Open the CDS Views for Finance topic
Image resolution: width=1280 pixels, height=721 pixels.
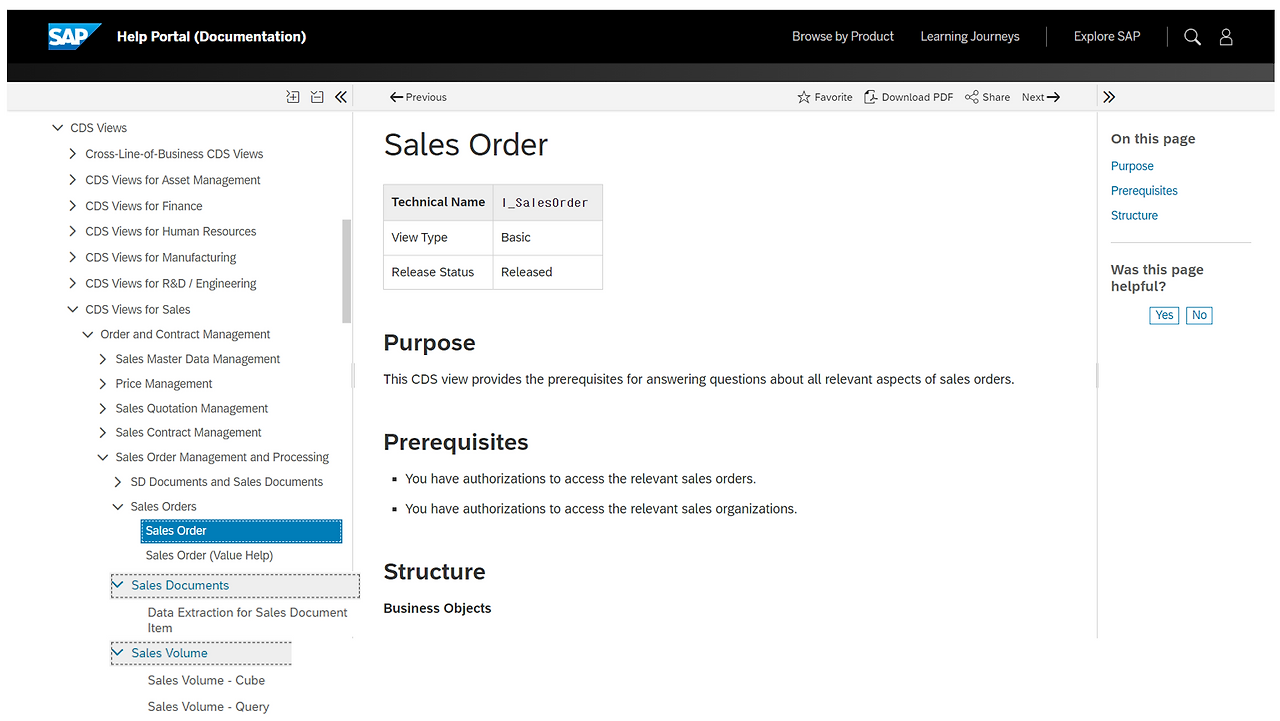pos(144,206)
